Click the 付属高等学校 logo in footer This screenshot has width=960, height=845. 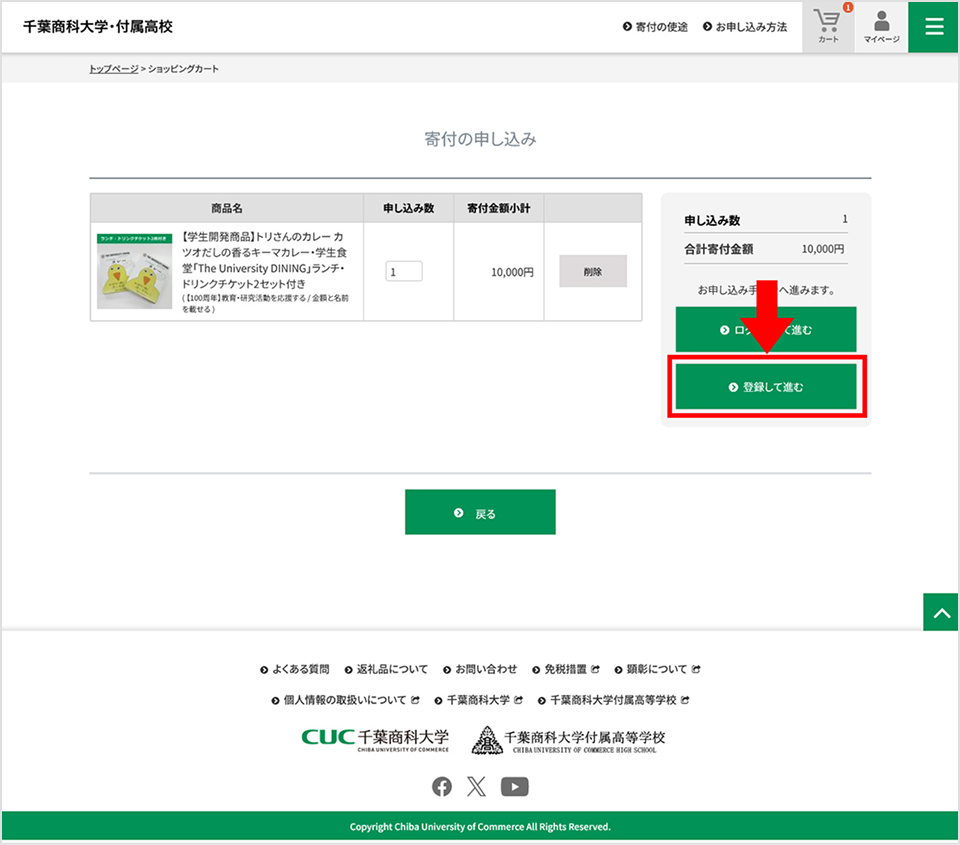(x=568, y=740)
